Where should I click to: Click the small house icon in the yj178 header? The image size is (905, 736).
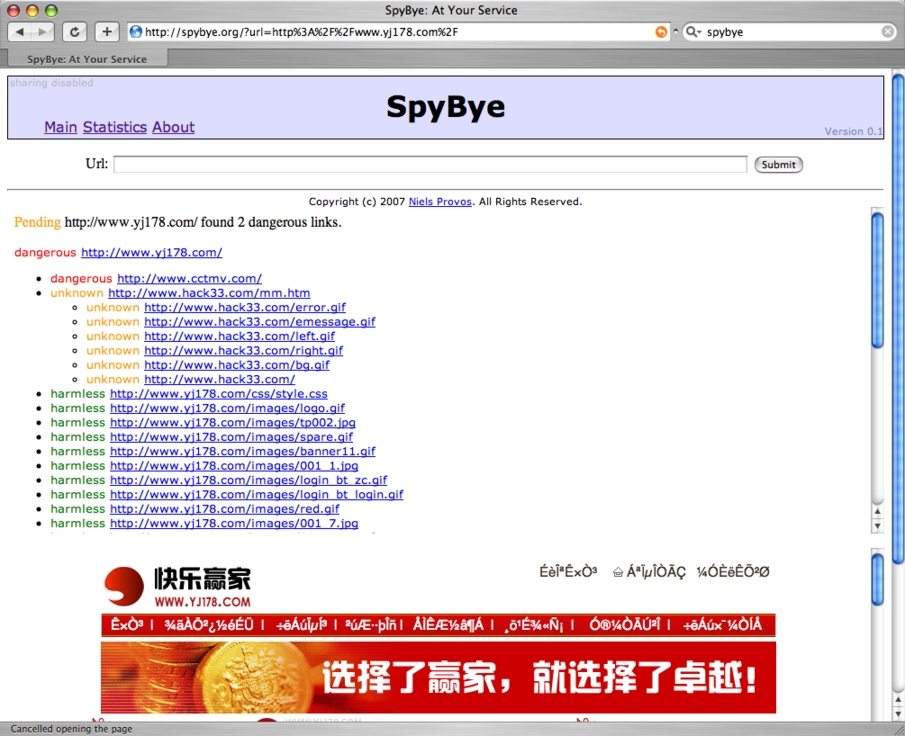pyautogui.click(x=618, y=572)
